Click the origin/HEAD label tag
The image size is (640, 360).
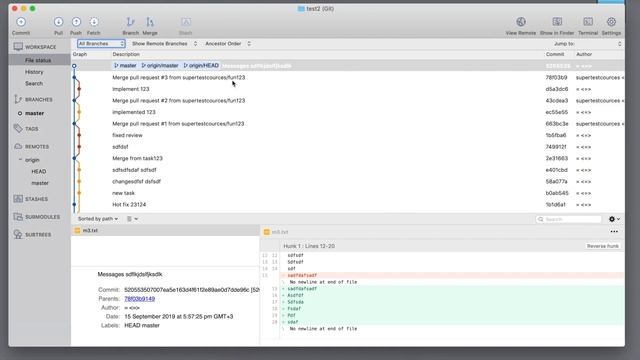click(x=201, y=65)
